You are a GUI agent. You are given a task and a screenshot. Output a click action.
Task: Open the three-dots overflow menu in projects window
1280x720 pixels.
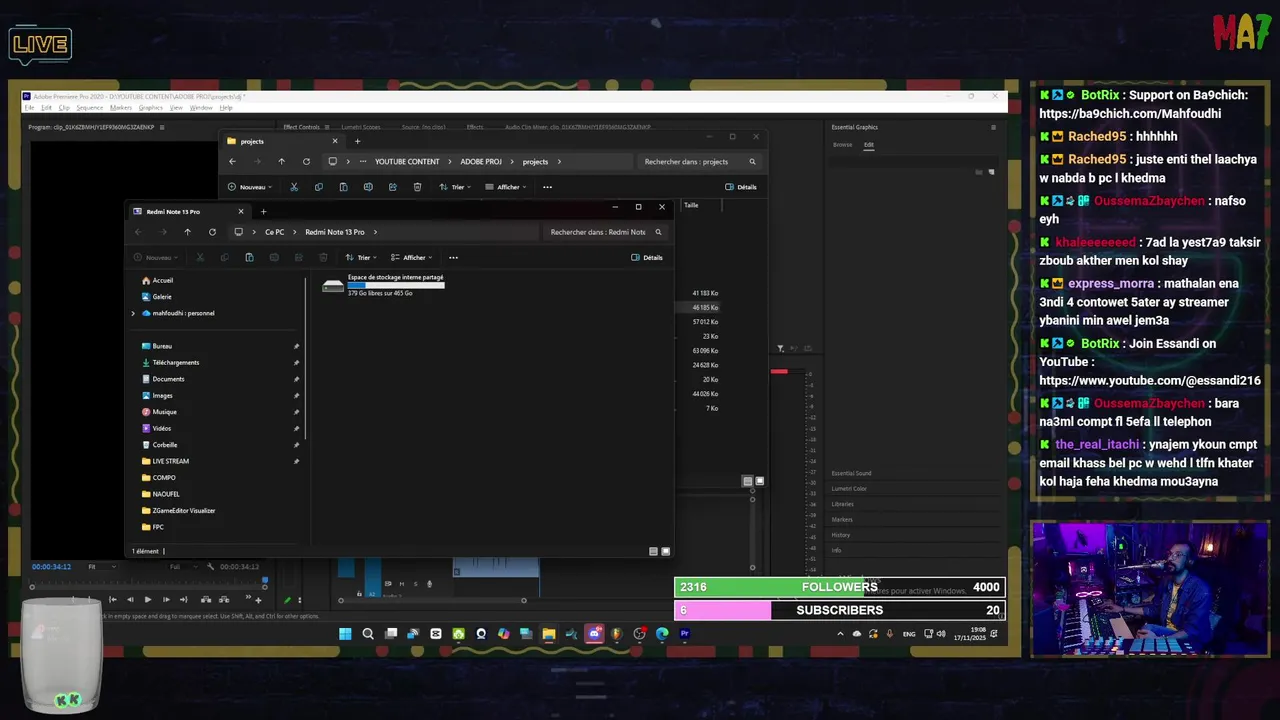[547, 187]
